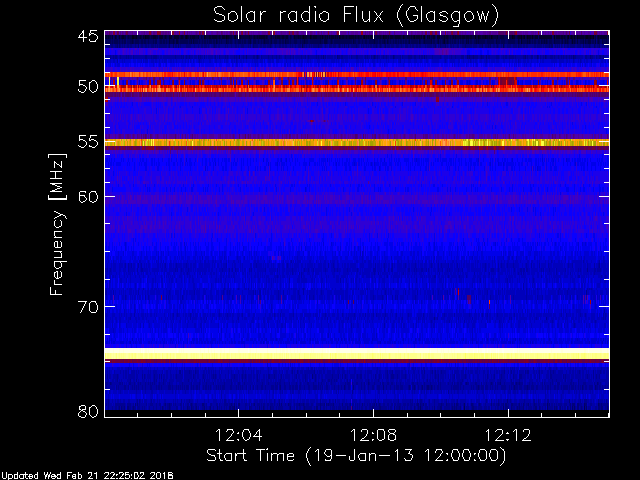640x480 pixels.
Task: Click the yellow emission band at 55 MHz
Action: coord(357,143)
